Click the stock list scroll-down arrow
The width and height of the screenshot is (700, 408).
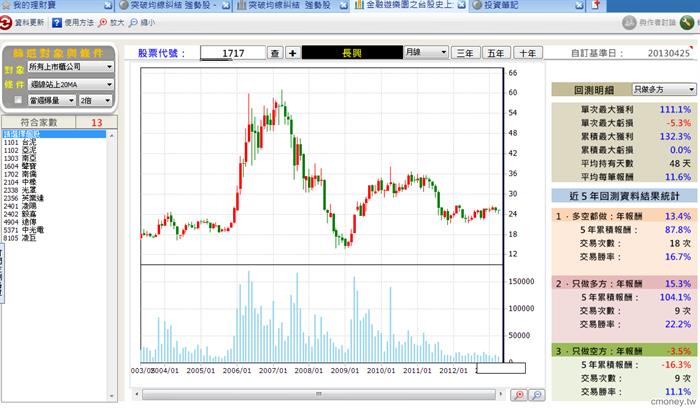click(112, 396)
